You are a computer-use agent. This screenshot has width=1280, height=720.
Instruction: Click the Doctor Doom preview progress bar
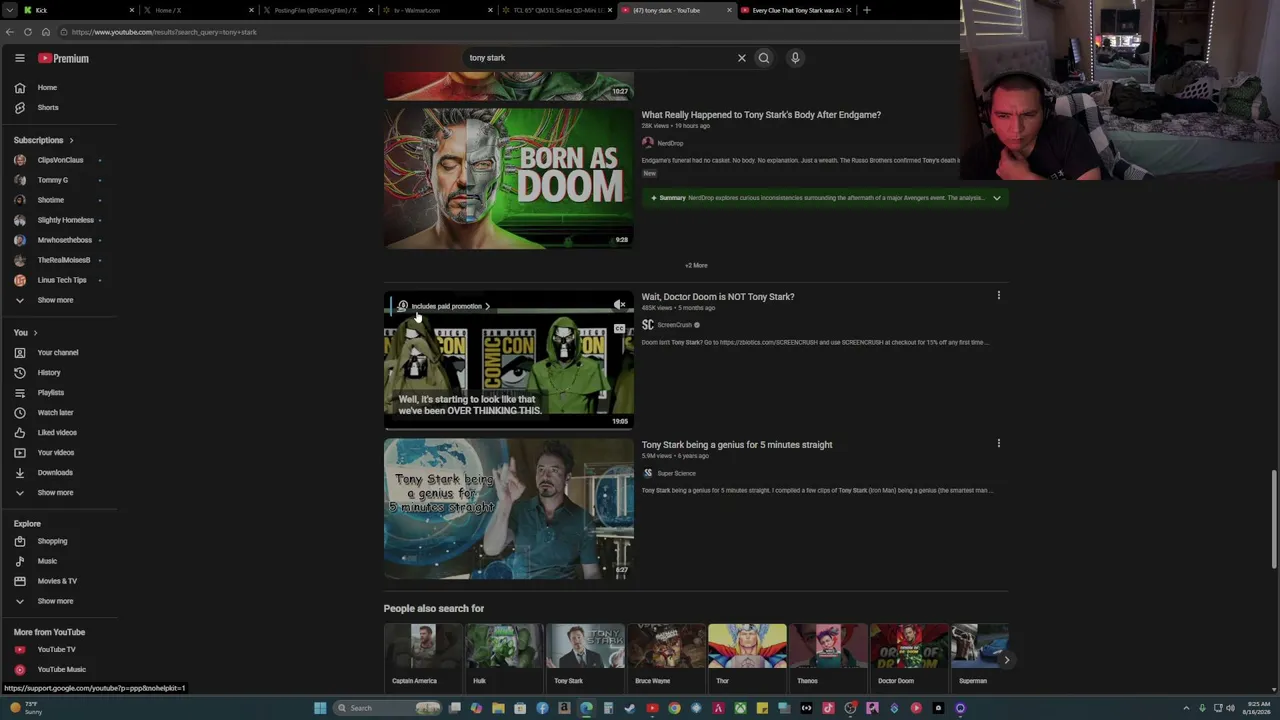509,427
